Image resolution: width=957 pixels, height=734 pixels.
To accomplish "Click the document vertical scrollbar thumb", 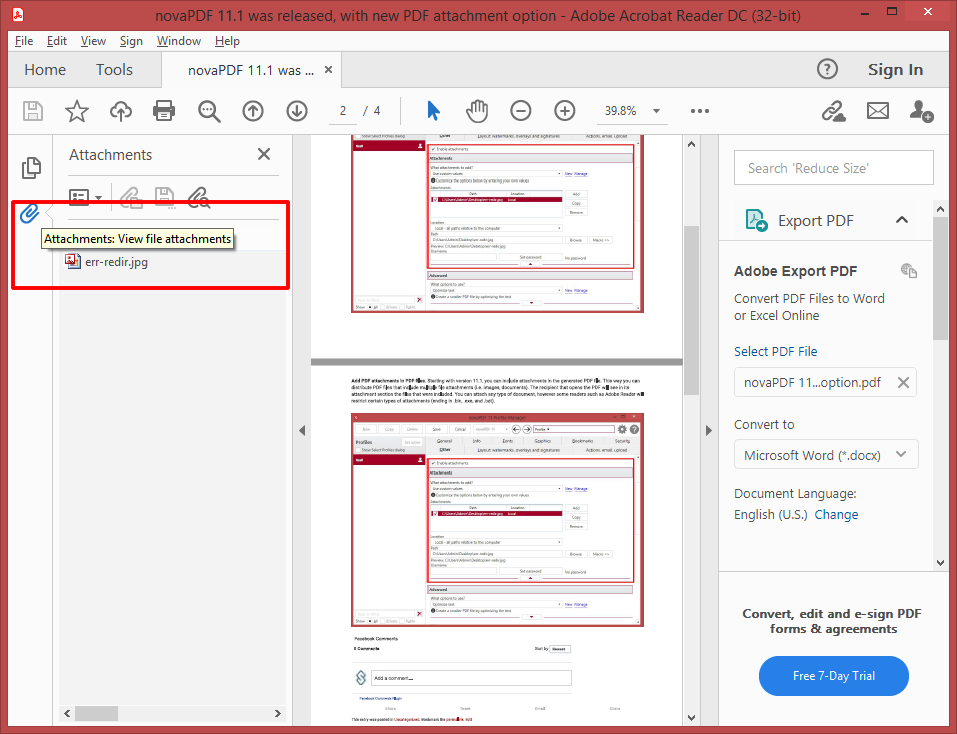I will click(x=691, y=310).
